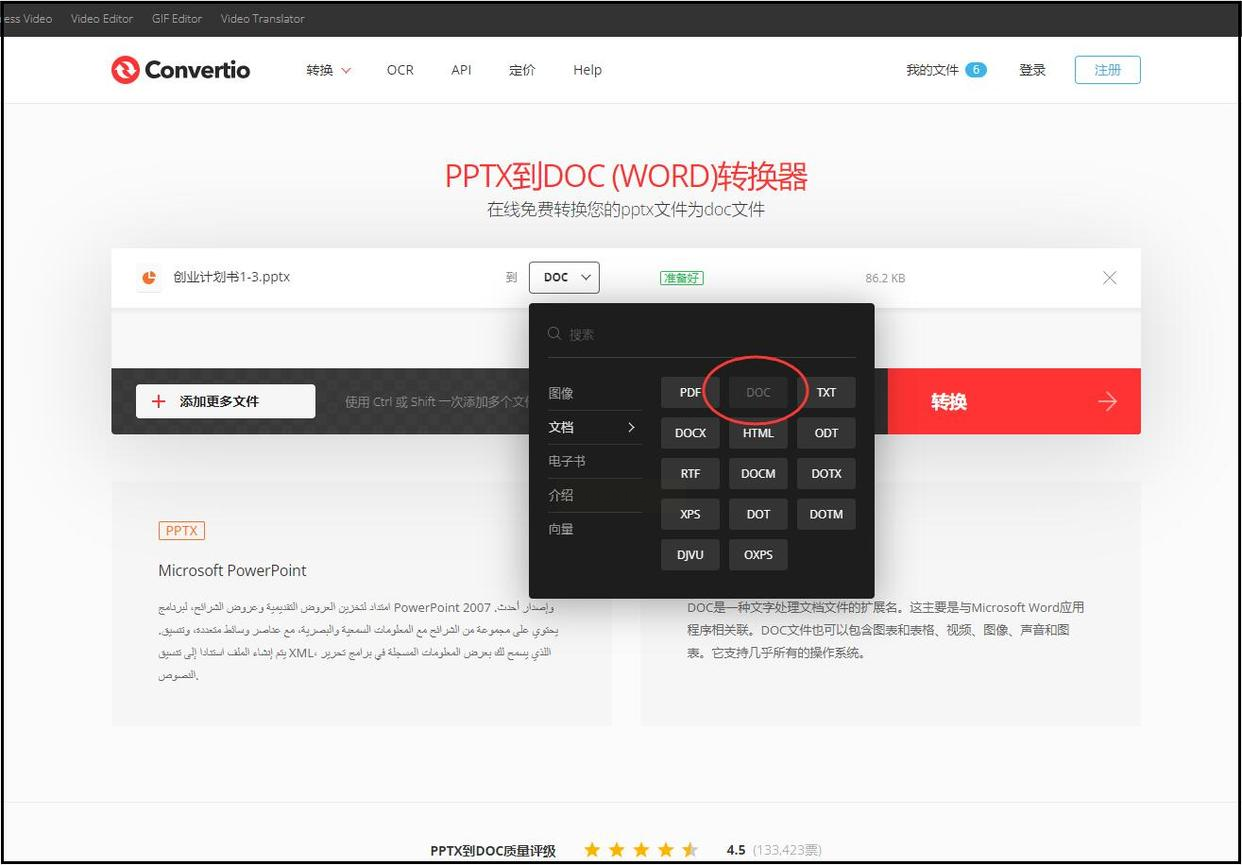Open the Help nav item
The height and width of the screenshot is (865, 1242).
pyautogui.click(x=587, y=70)
